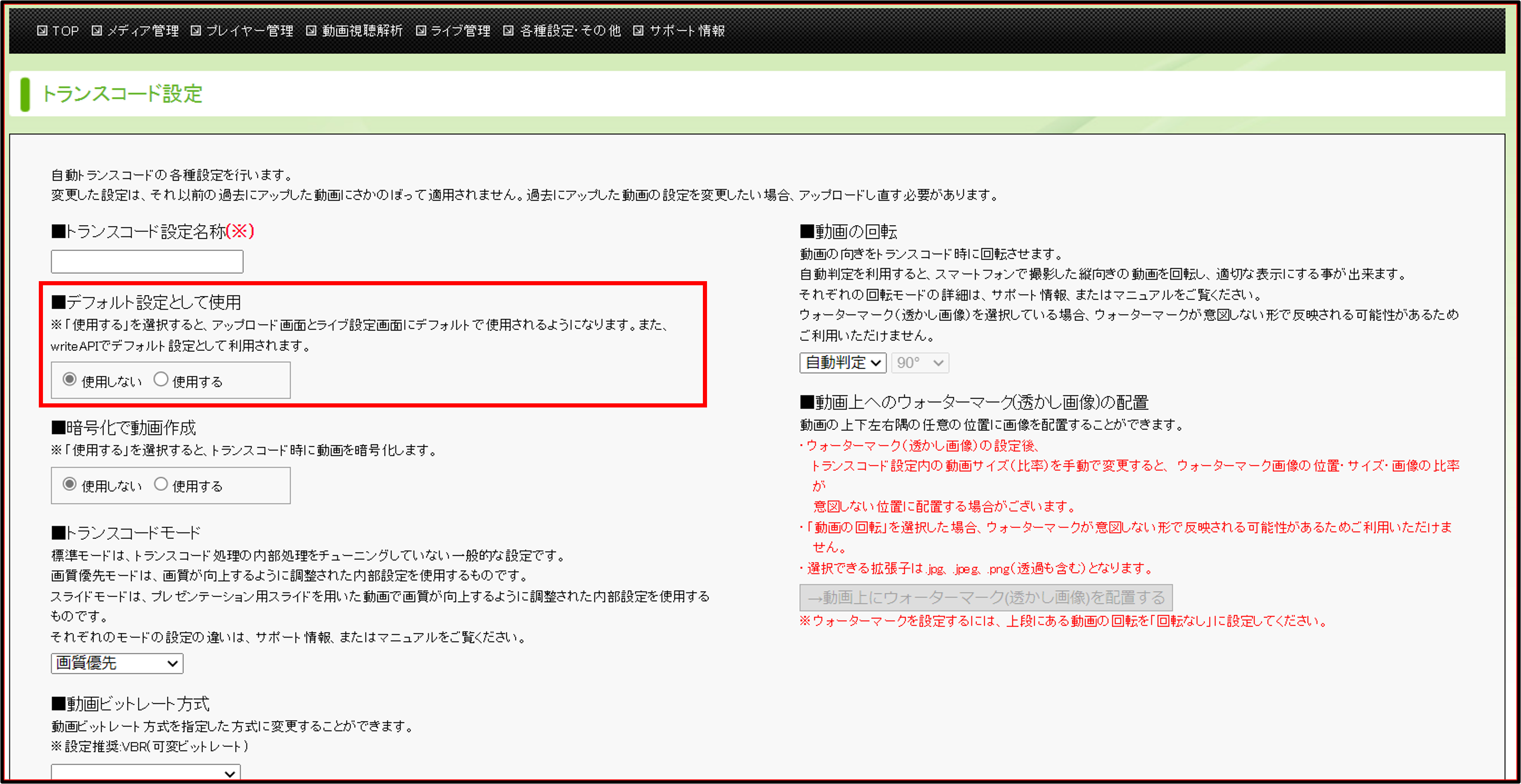Image resolution: width=1521 pixels, height=784 pixels.
Task: Click the 動画上へのウォーターマーク(透かし画像)の配置 heading
Action: tap(974, 403)
